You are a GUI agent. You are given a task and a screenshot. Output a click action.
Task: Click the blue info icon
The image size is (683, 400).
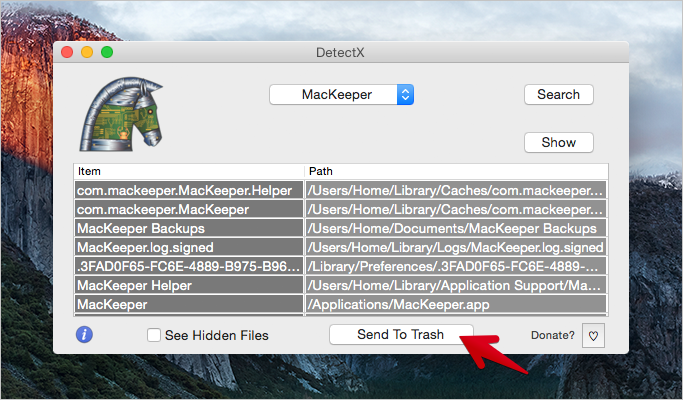[x=84, y=335]
